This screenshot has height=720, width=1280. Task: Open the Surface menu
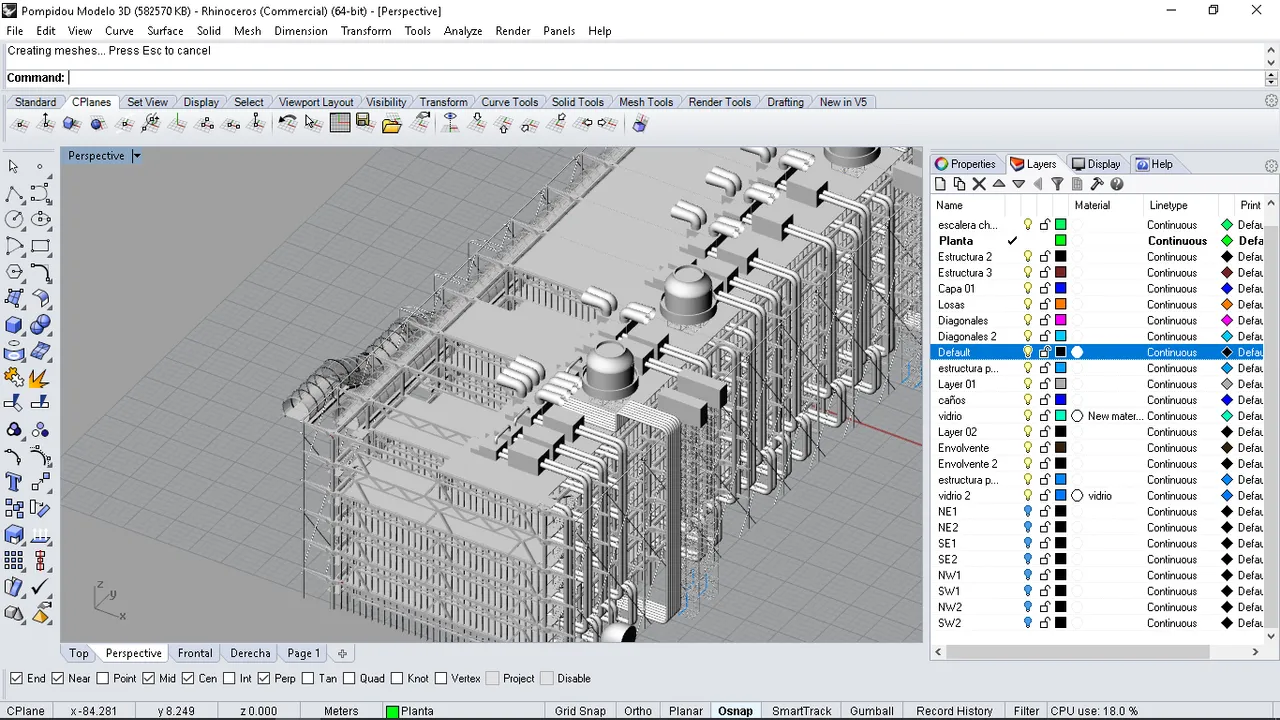165,31
